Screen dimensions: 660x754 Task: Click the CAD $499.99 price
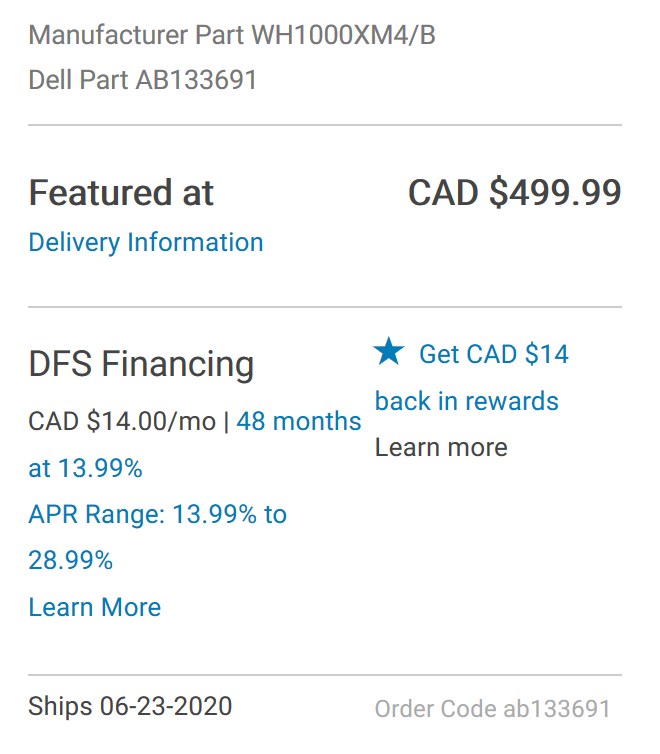click(x=514, y=193)
